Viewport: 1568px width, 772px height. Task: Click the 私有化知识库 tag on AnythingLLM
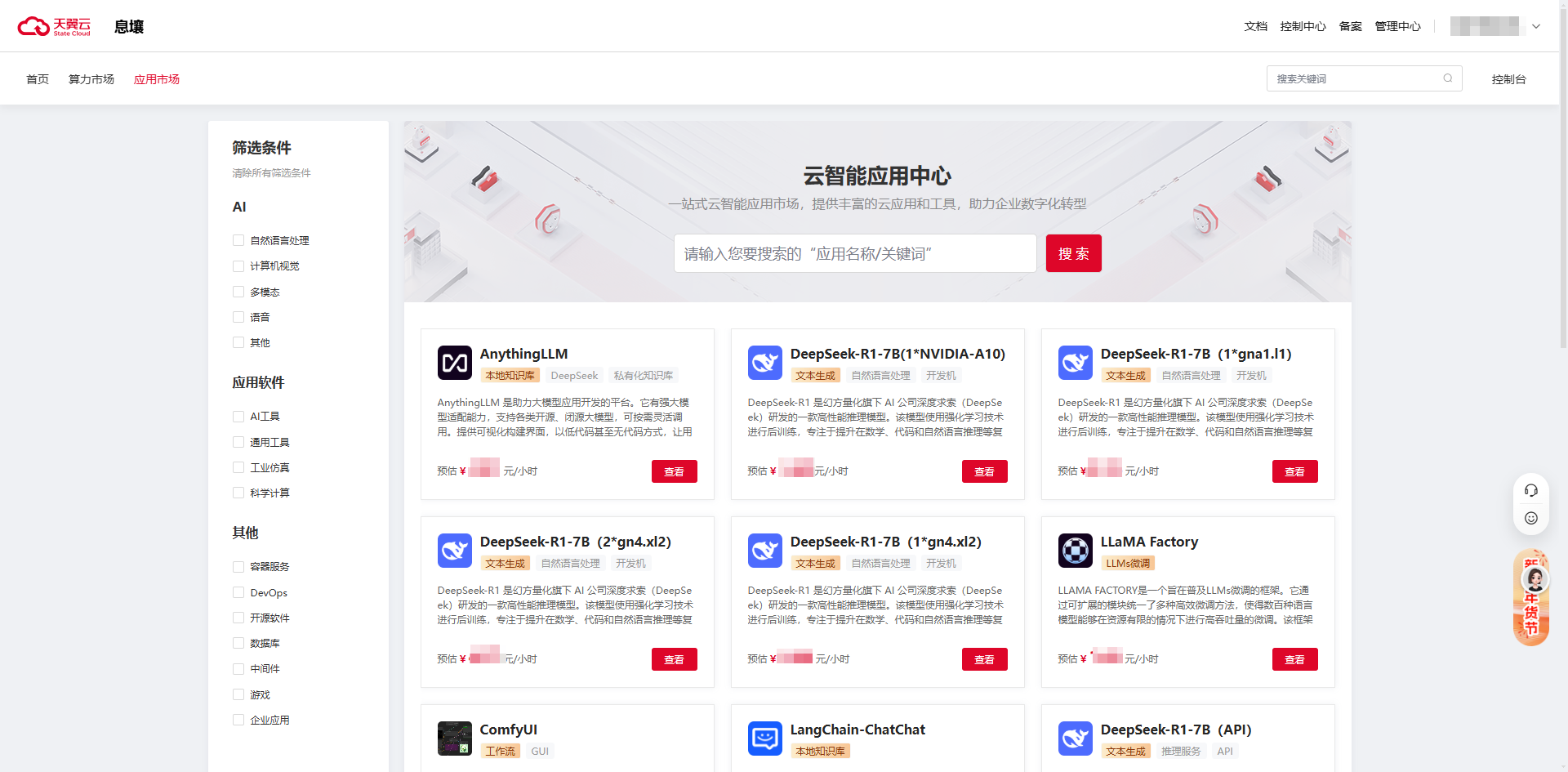pos(644,376)
